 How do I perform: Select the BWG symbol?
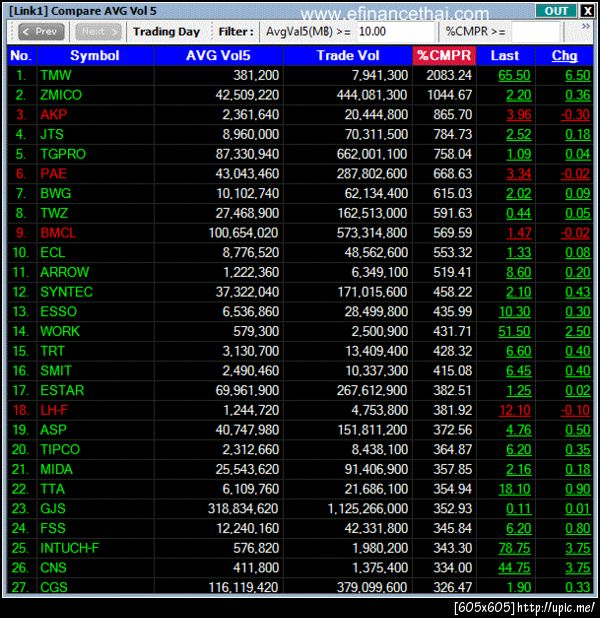56,194
